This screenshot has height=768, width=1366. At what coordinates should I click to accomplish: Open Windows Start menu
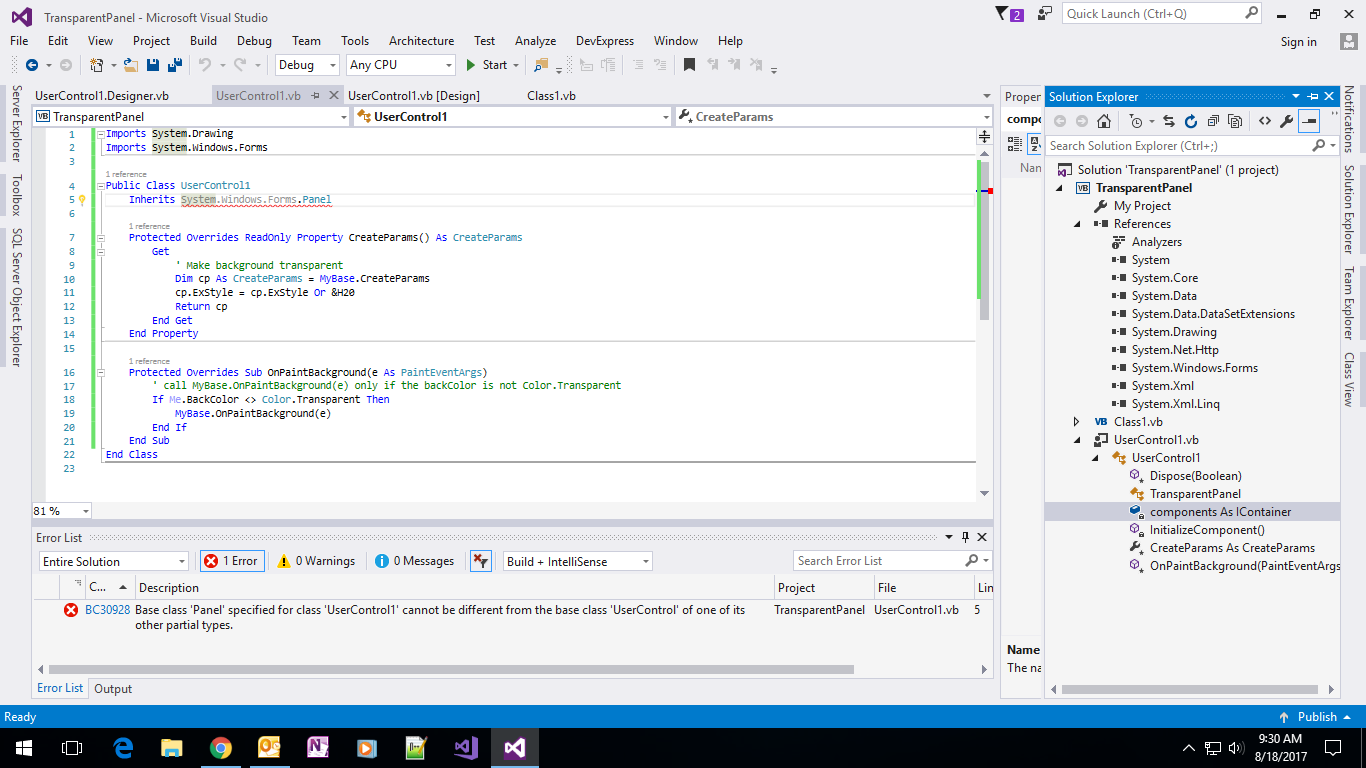[22, 747]
